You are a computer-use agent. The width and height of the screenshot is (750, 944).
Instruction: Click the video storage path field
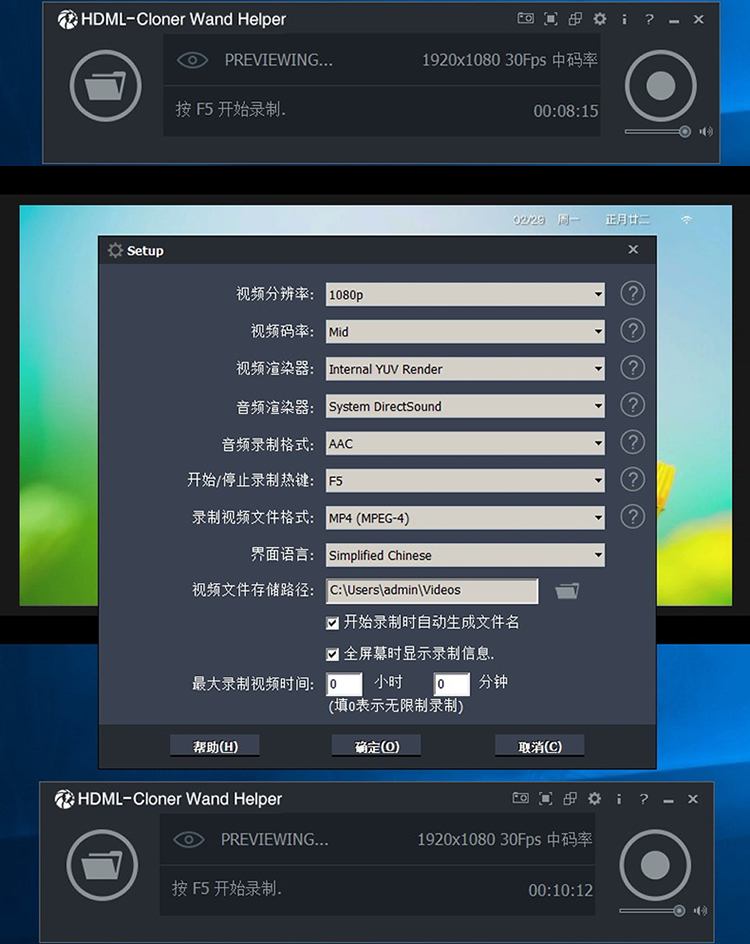coord(432,591)
